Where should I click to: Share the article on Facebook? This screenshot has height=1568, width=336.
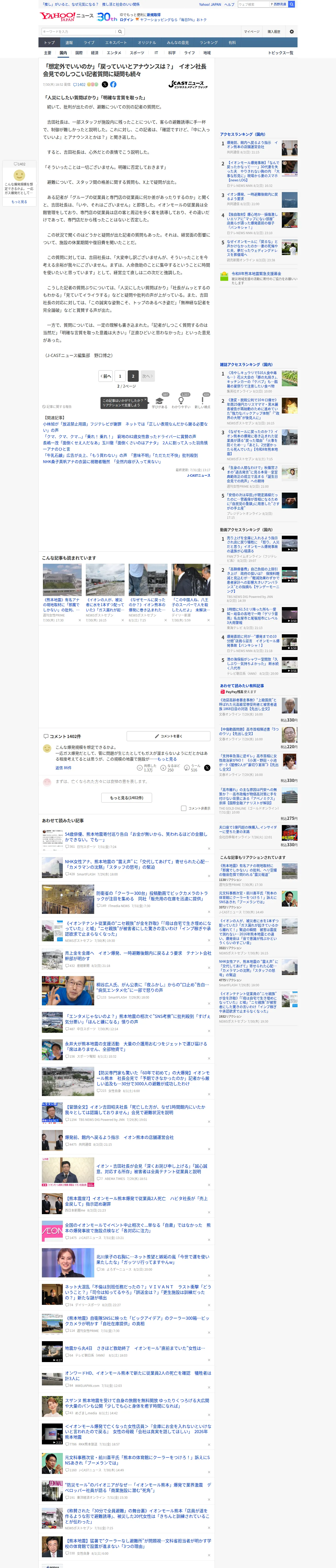pyautogui.click(x=113, y=85)
